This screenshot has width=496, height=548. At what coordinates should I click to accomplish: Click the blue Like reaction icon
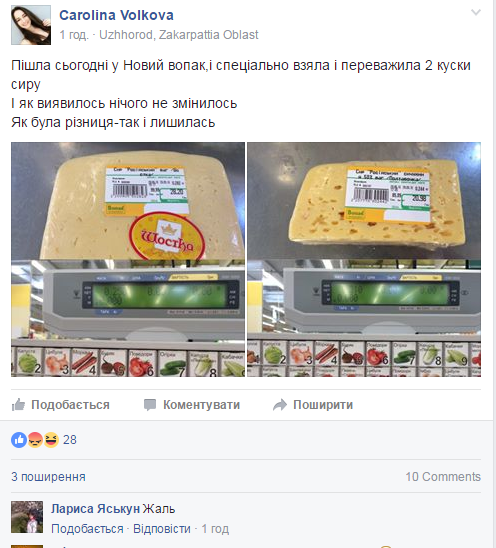(19, 440)
